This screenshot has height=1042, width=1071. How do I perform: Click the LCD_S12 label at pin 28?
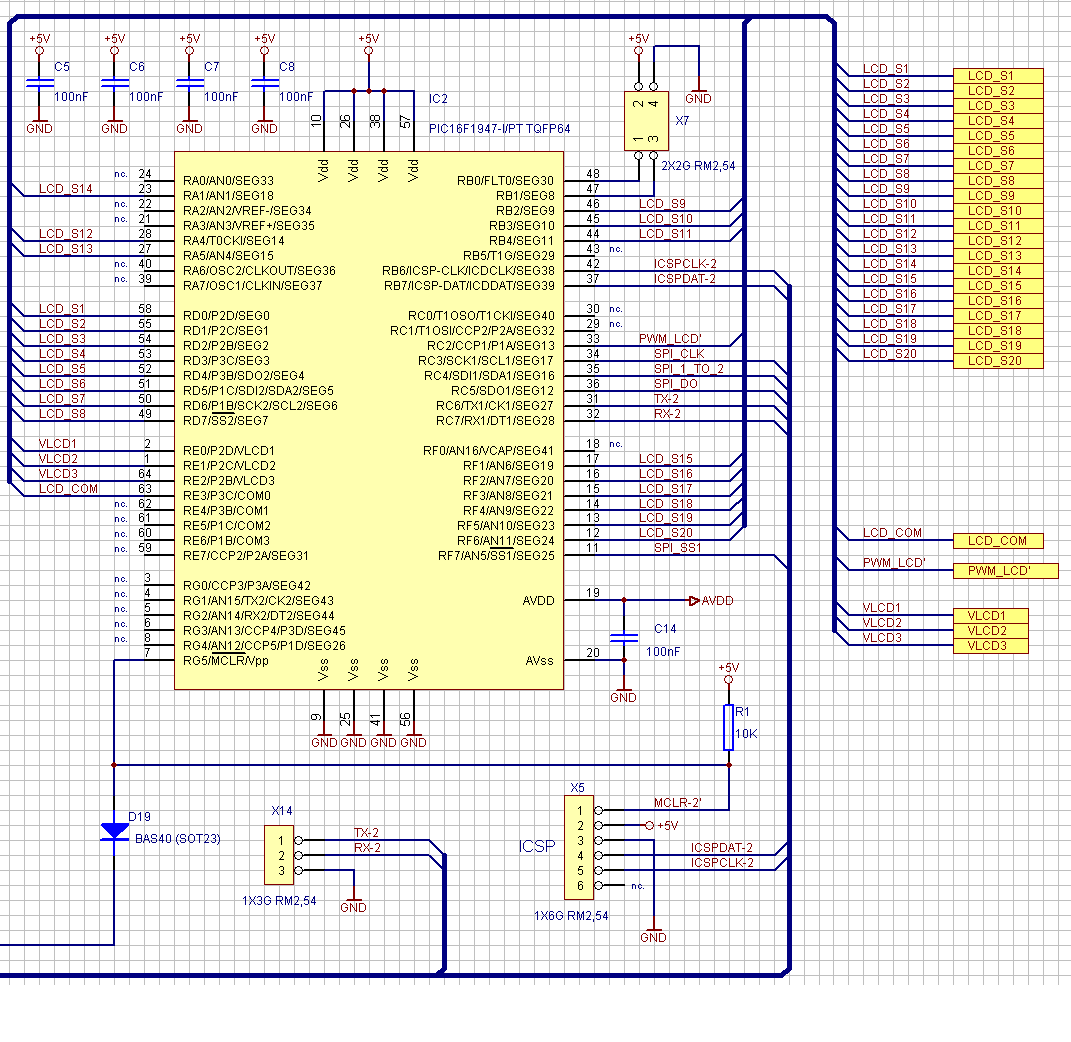click(66, 234)
